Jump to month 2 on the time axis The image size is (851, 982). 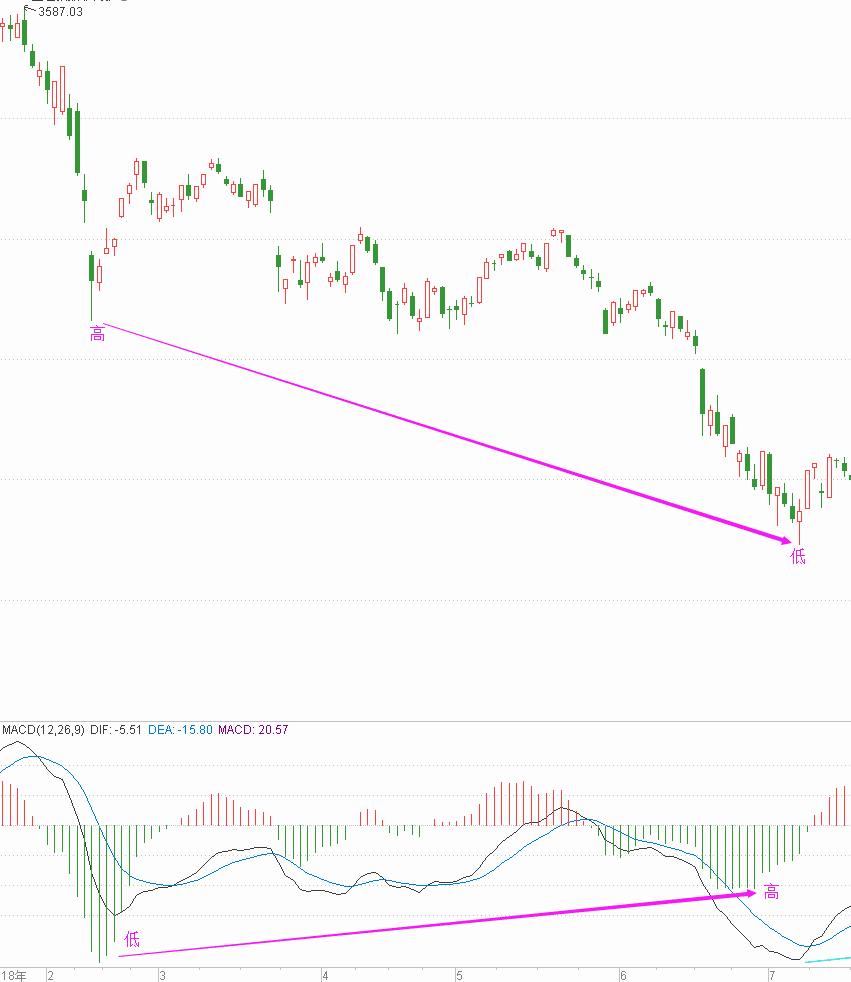tap(49, 974)
